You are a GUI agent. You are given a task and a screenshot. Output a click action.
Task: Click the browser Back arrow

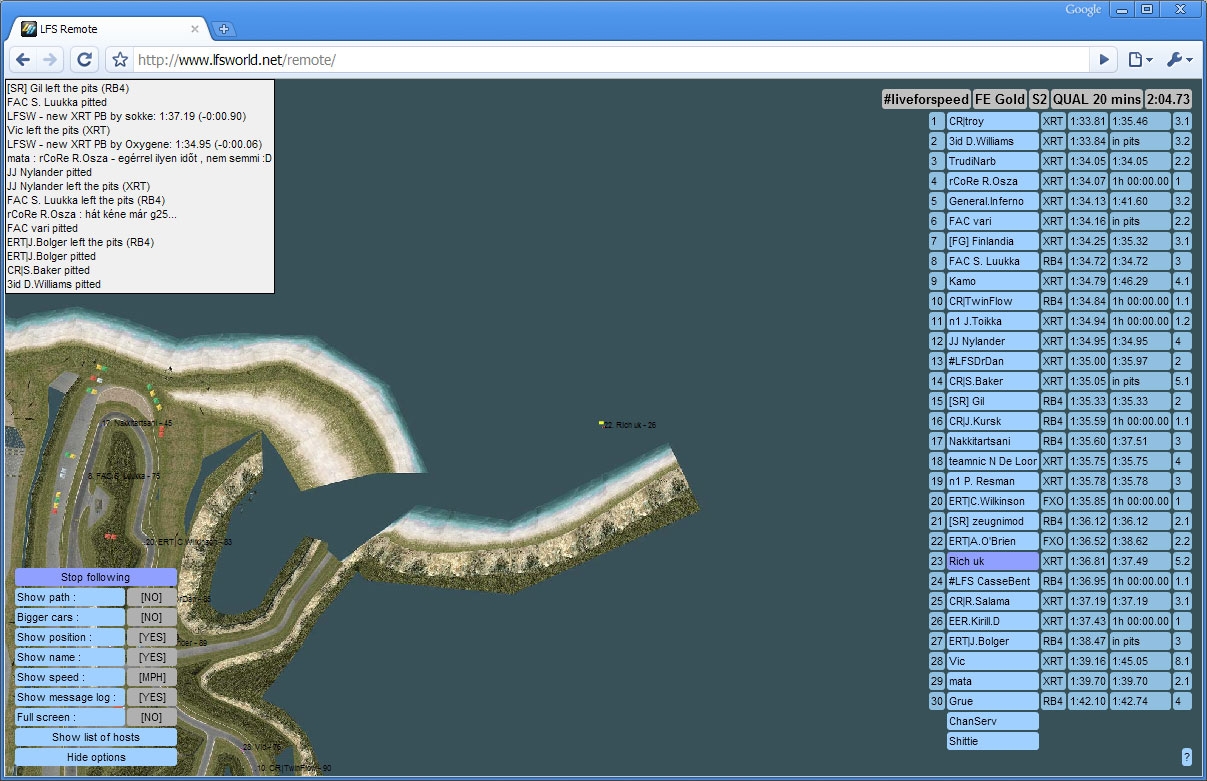[24, 60]
